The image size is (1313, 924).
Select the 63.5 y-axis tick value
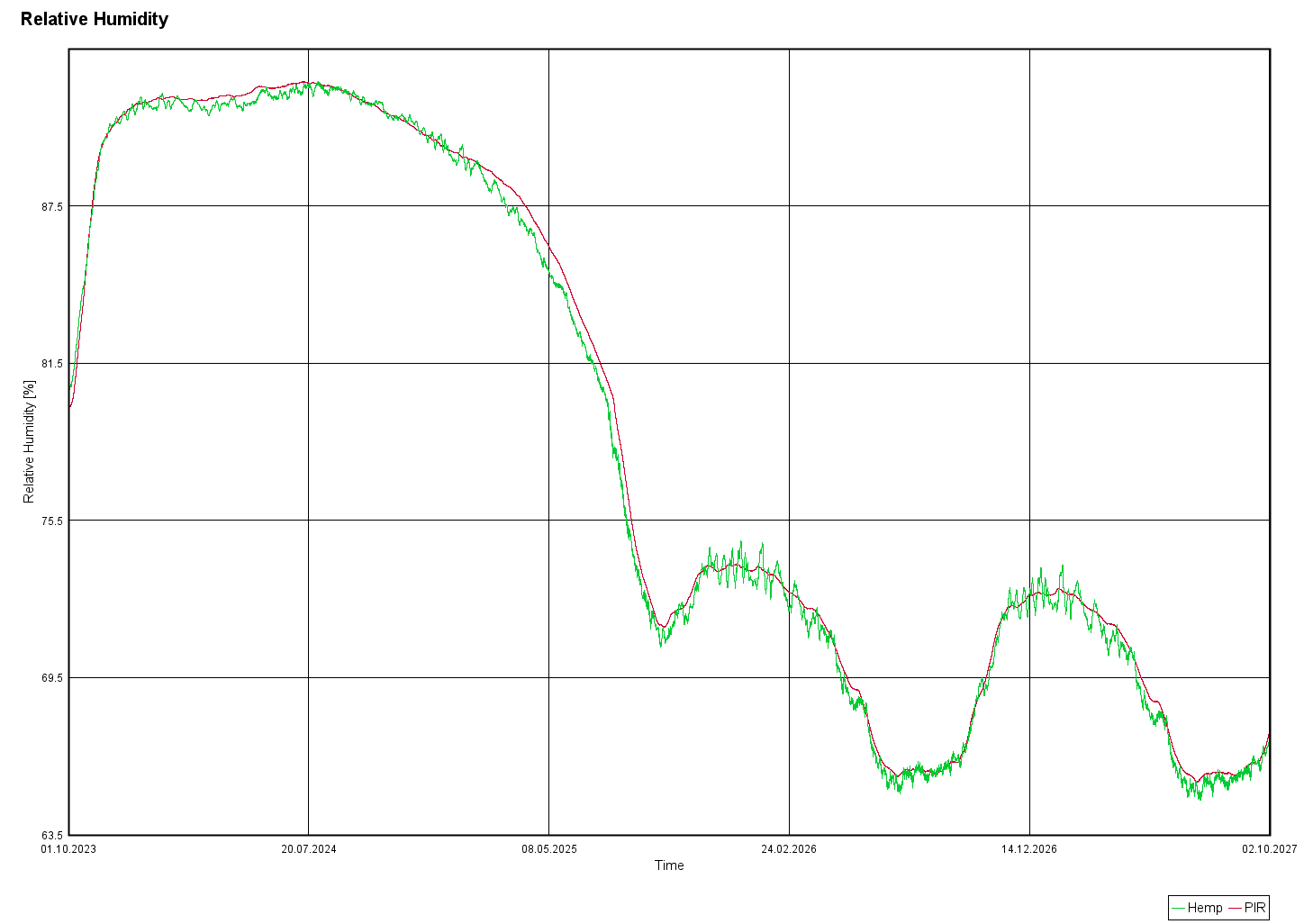[52, 835]
